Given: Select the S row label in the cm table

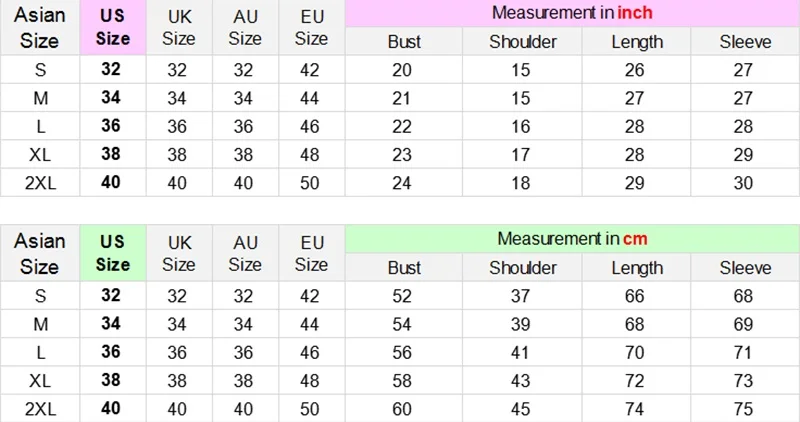Looking at the screenshot, I should click(40, 296).
